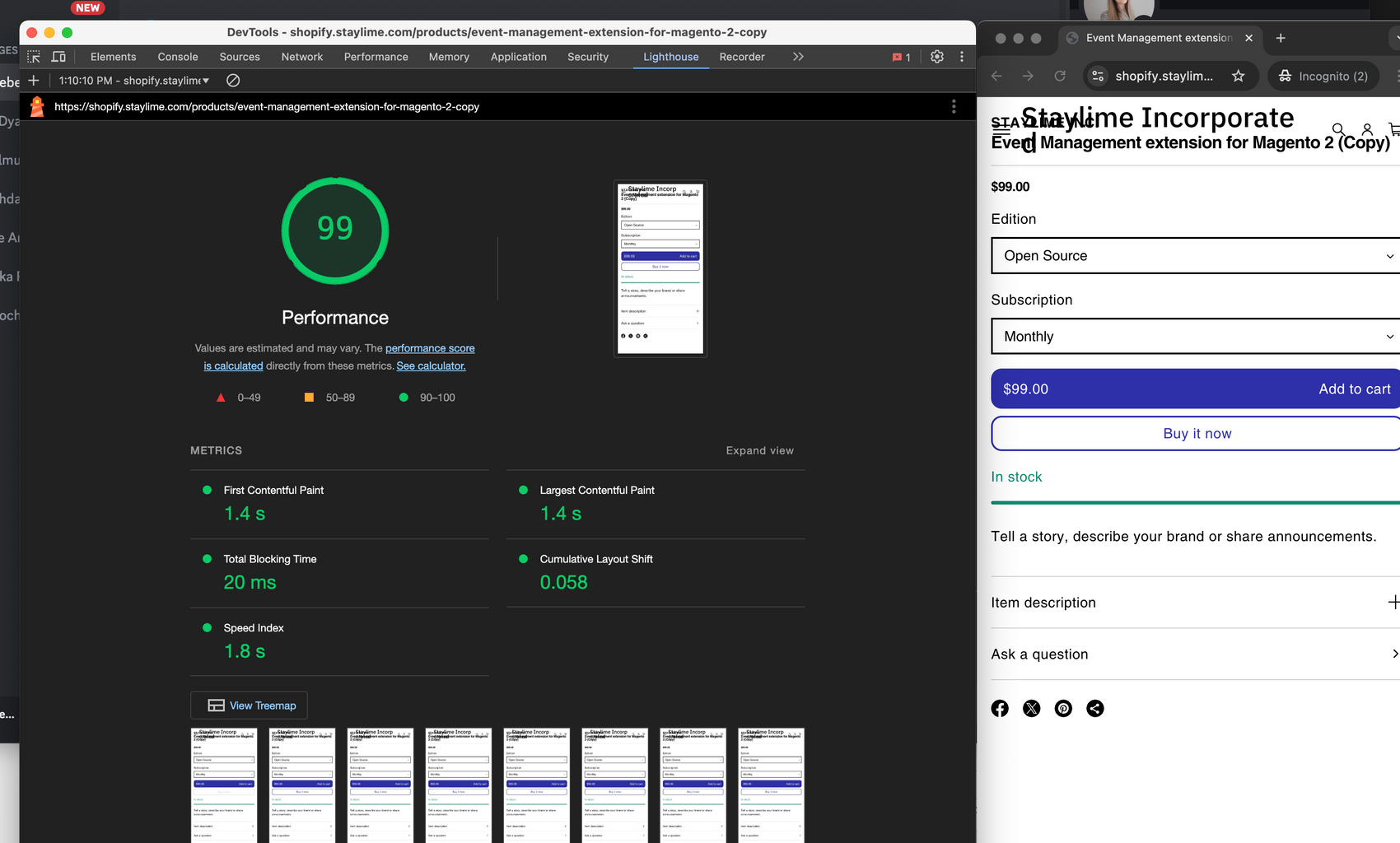Click the browser address bar showing shopify.staylim...

point(1171,76)
